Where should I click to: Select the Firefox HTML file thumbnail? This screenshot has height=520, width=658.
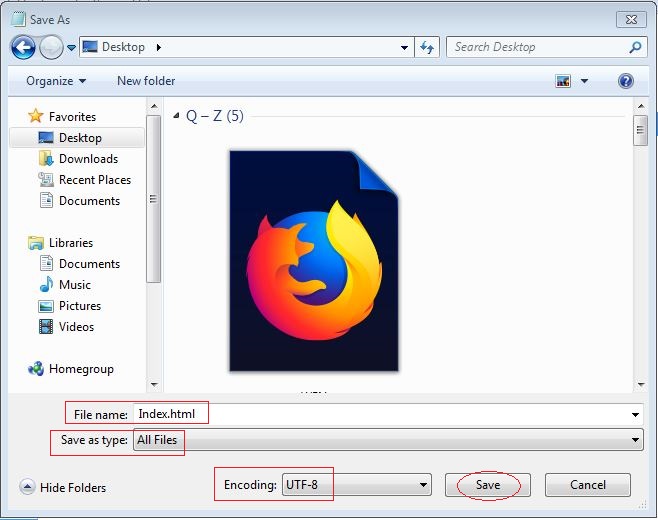tap(314, 261)
